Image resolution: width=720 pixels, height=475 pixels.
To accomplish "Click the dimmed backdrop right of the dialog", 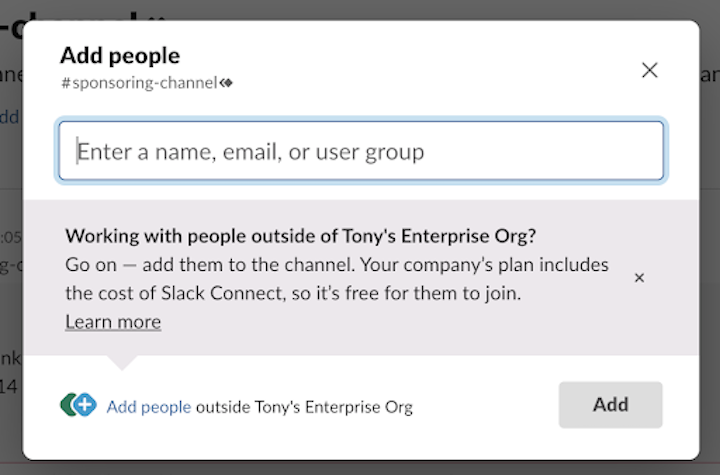I will [x=710, y=250].
